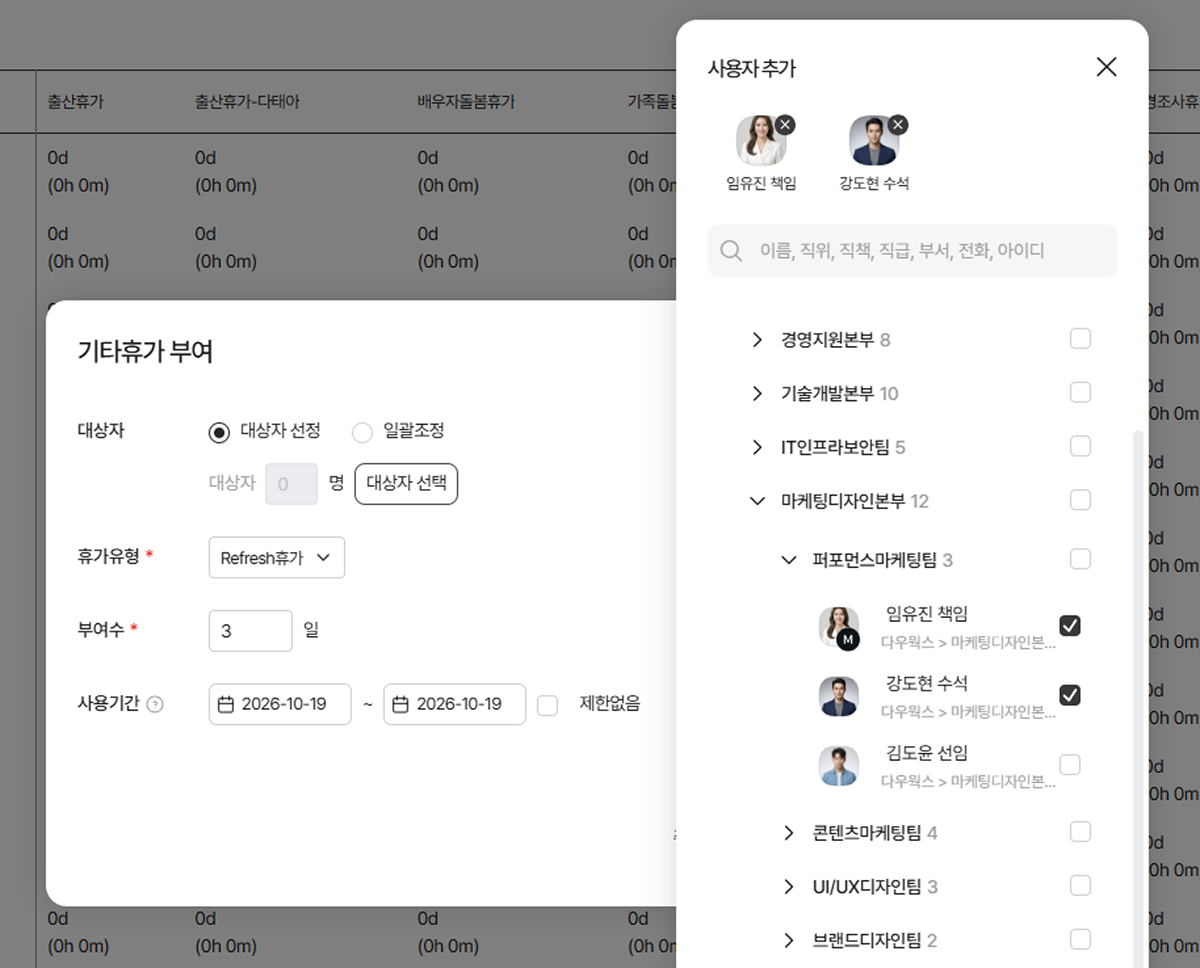
Task: Close the 사용자 추가 panel
Action: pyautogui.click(x=1106, y=67)
